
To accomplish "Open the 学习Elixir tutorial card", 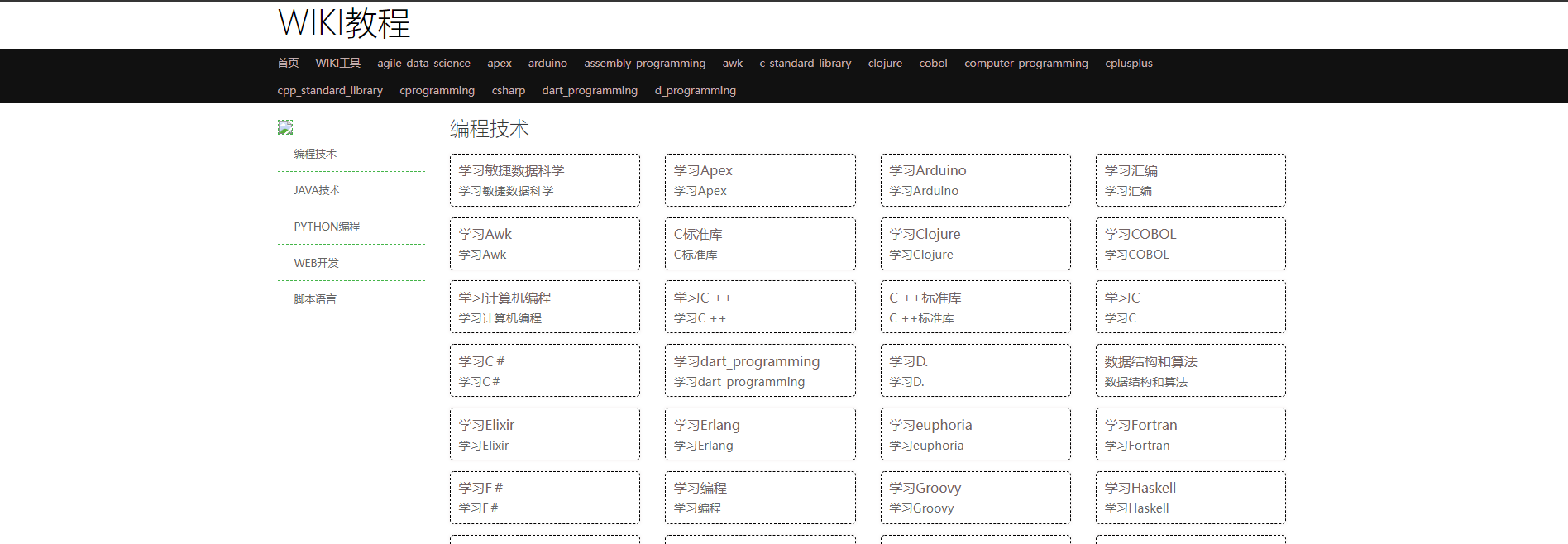I will [545, 434].
